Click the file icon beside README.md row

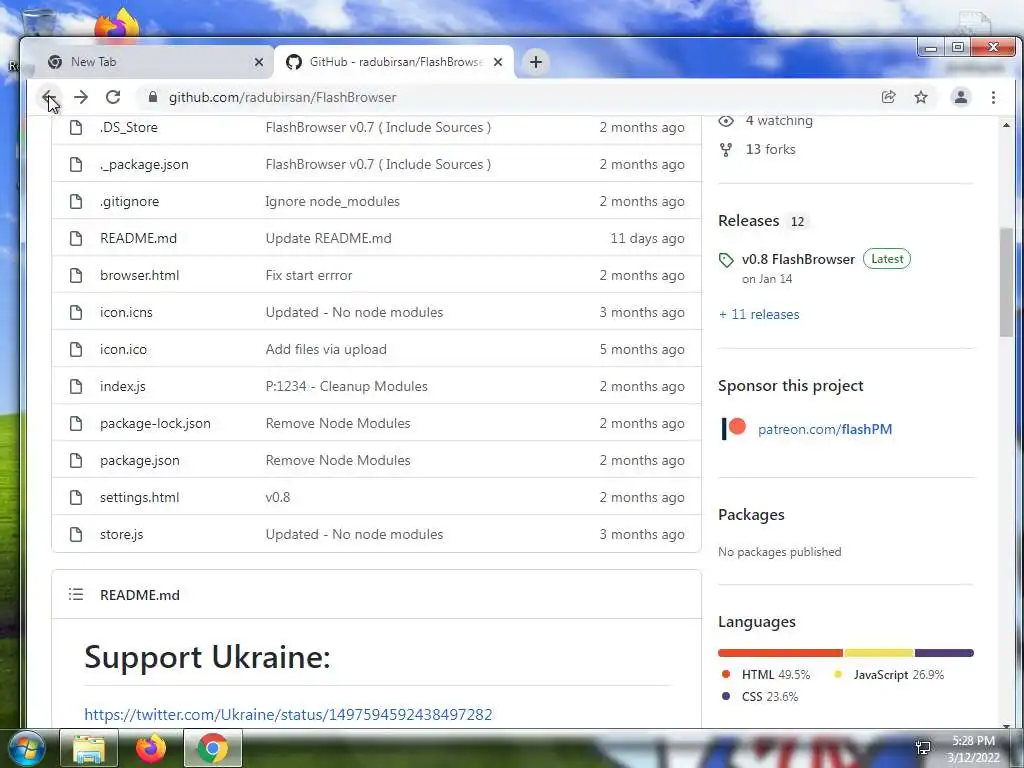76,238
